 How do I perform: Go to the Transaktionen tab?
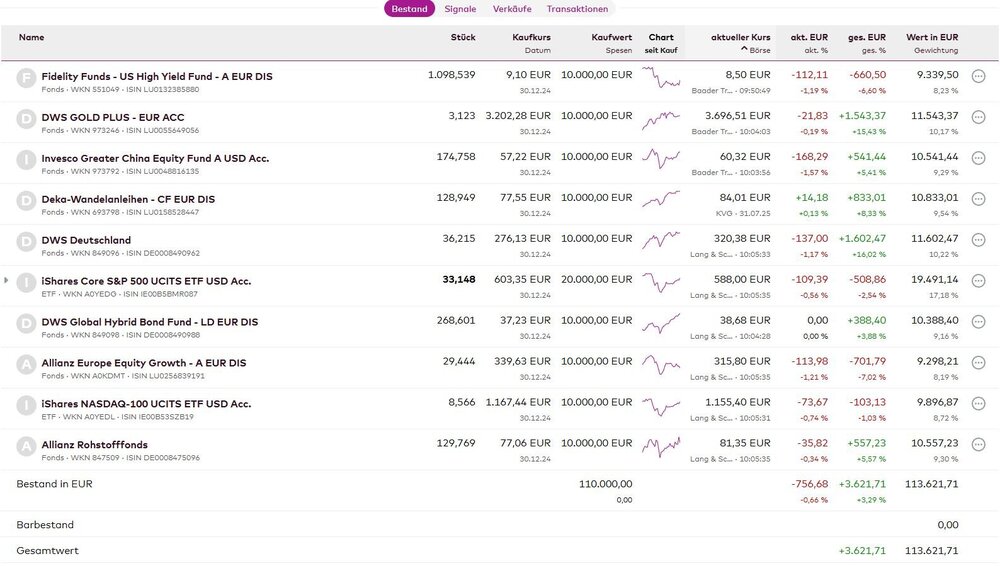pyautogui.click(x=577, y=9)
